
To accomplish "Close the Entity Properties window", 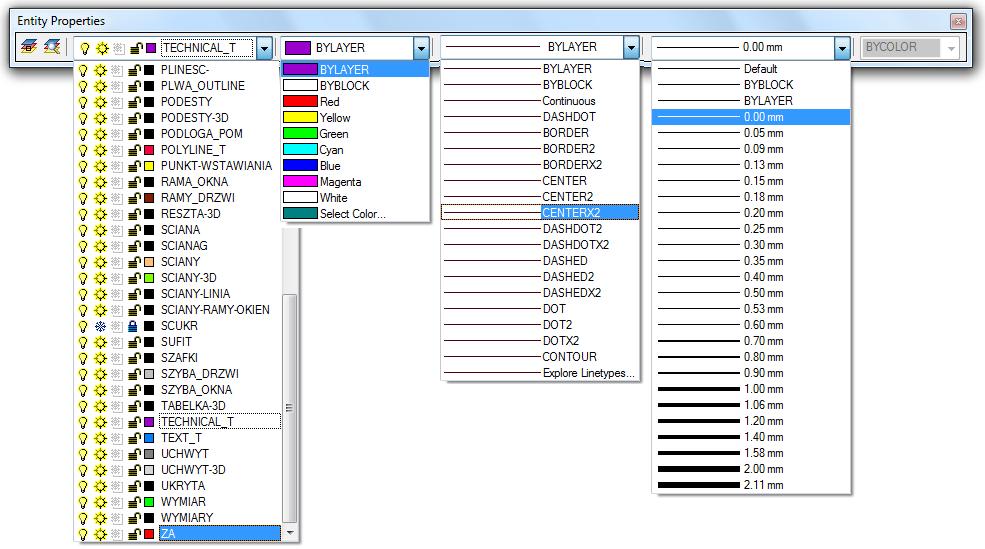I will [958, 21].
